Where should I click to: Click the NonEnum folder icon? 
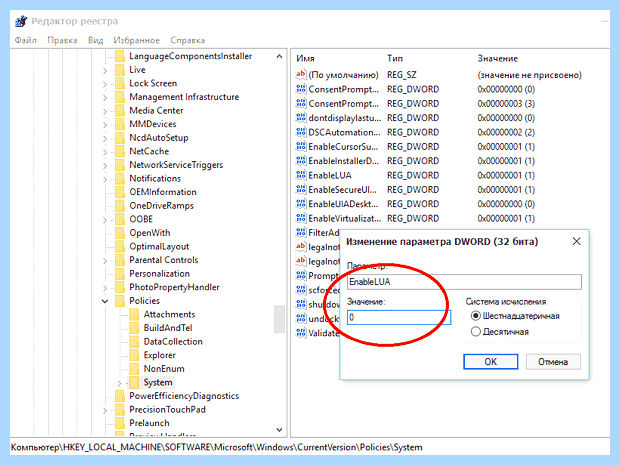(134, 369)
